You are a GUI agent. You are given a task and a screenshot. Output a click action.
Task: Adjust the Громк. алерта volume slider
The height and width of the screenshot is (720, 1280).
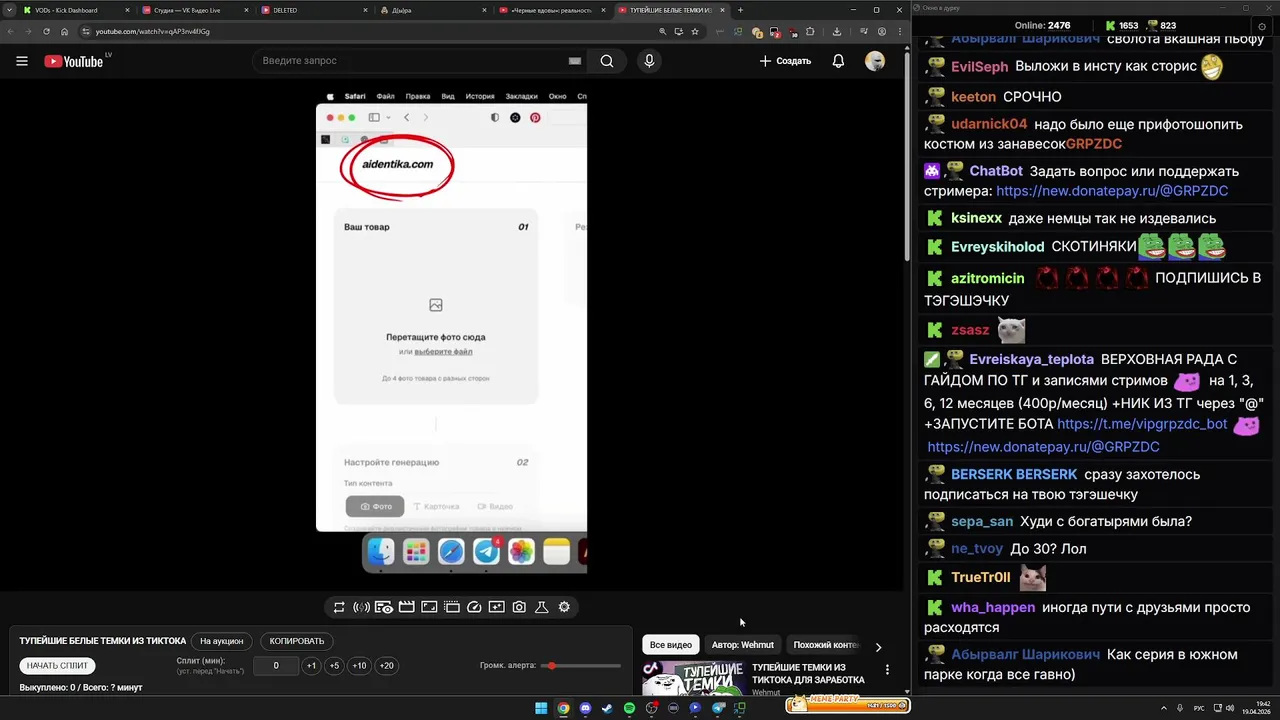tap(581, 666)
